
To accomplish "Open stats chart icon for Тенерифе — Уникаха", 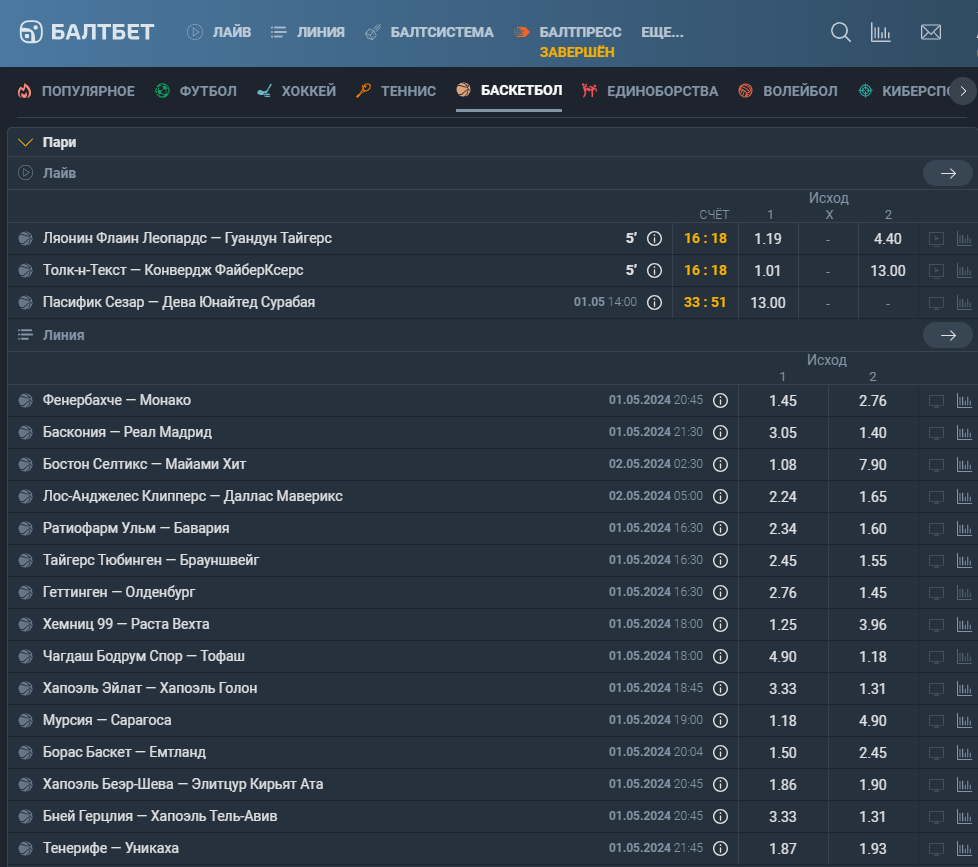I will click(964, 848).
